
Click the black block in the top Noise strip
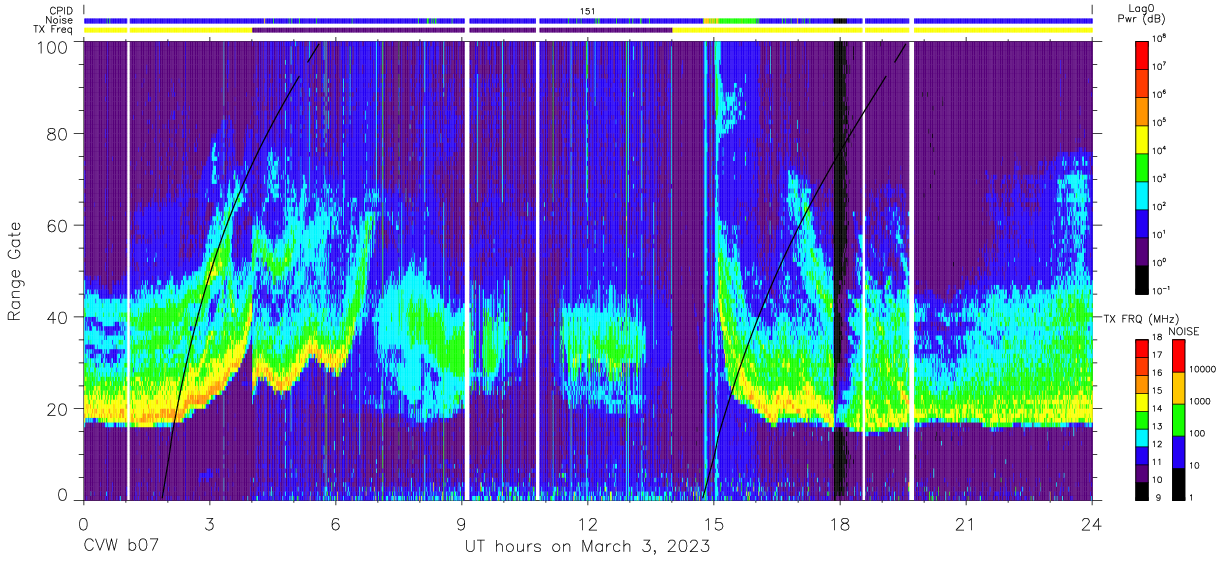tap(840, 20)
